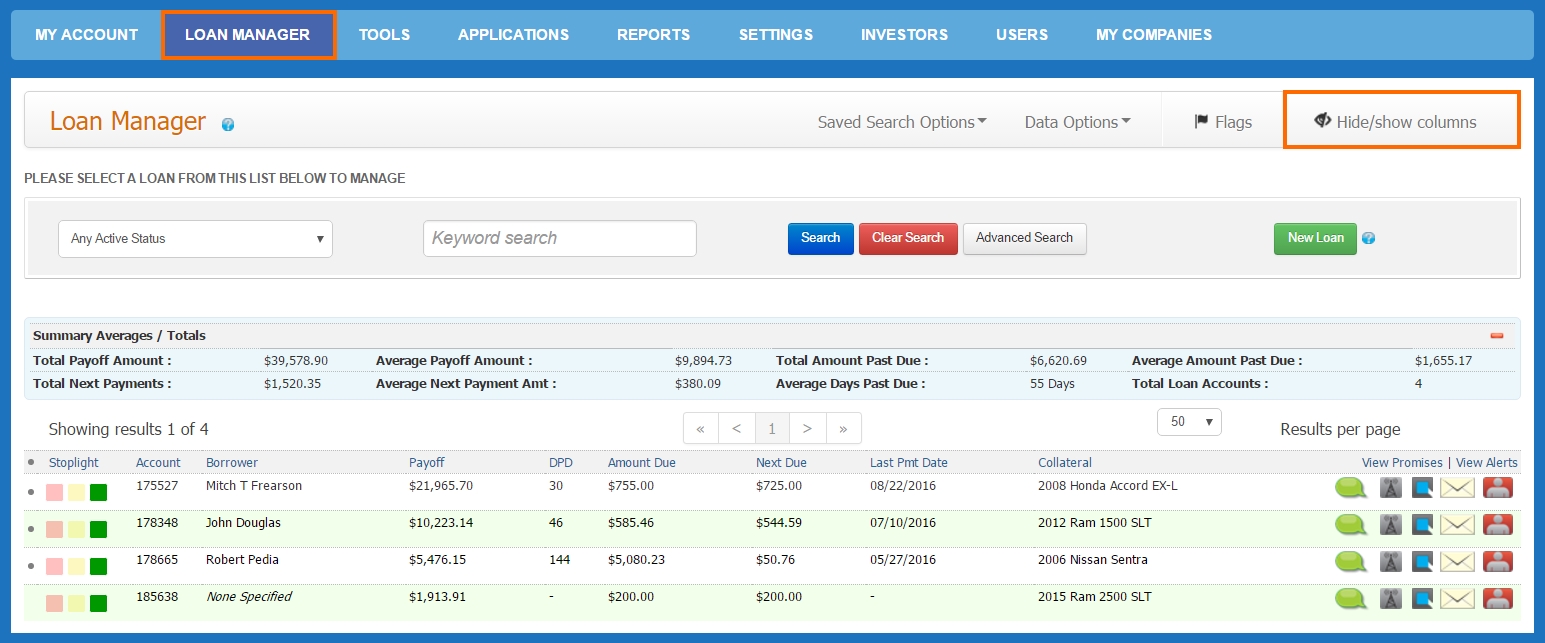The width and height of the screenshot is (1545, 643).
Task: Open the Data Options dropdown
Action: click(x=1078, y=122)
